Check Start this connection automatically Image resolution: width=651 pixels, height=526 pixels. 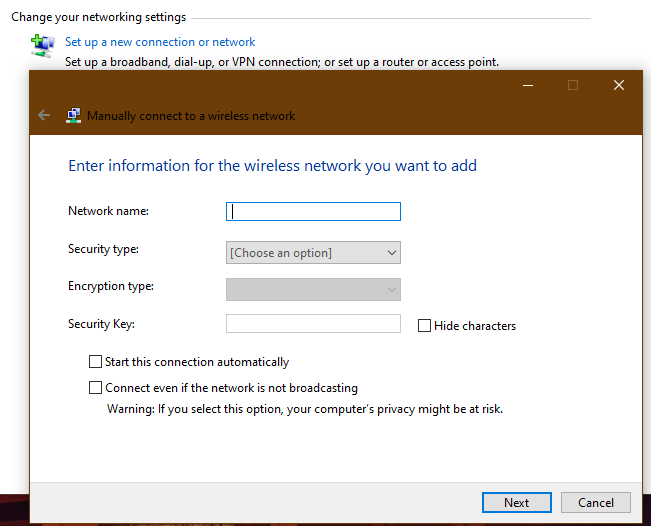95,362
